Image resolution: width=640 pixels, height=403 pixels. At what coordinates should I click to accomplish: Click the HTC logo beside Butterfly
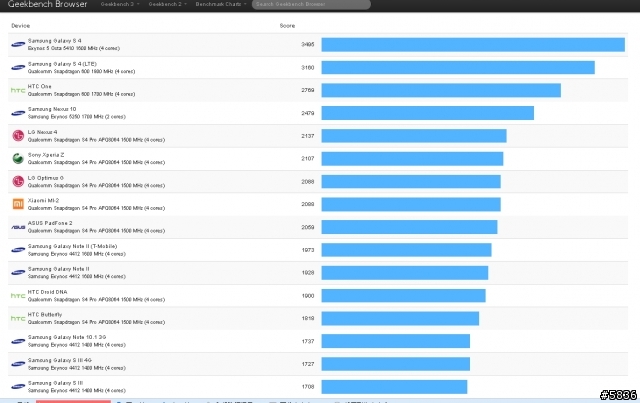18,318
